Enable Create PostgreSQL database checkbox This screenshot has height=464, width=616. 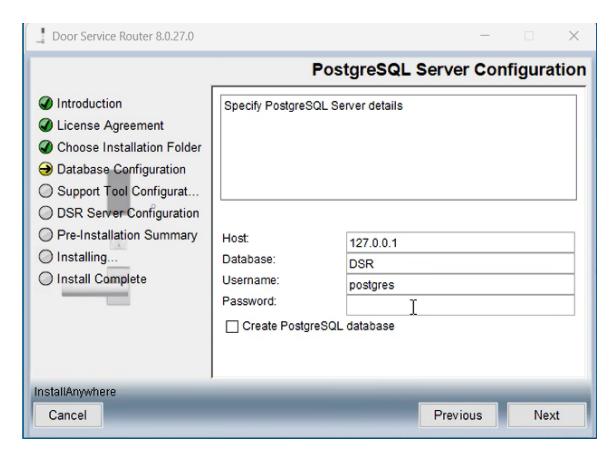point(232,326)
